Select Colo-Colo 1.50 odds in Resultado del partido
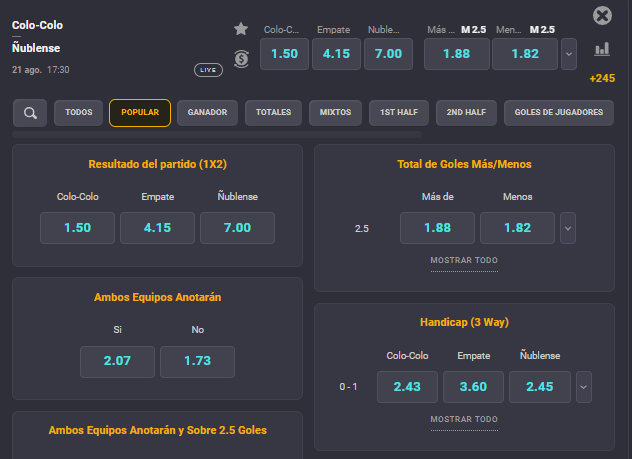Viewport: 632px width, 459px height. click(x=77, y=228)
